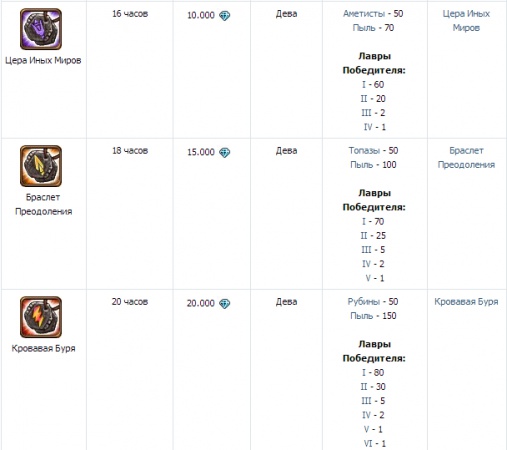Open Браслет Преодоления link in last column
This screenshot has height=450, width=507.
point(466,158)
